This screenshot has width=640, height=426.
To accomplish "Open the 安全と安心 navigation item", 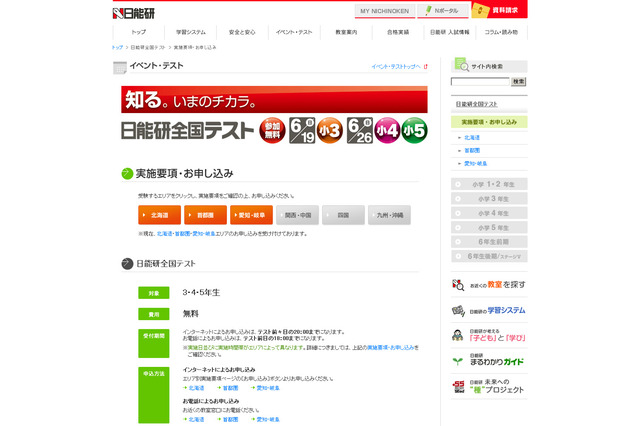I will point(242,32).
